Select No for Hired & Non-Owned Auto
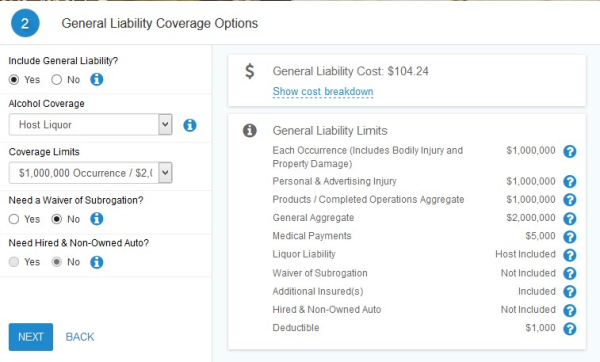Screen dimensions: 600x362 pyautogui.click(x=57, y=262)
